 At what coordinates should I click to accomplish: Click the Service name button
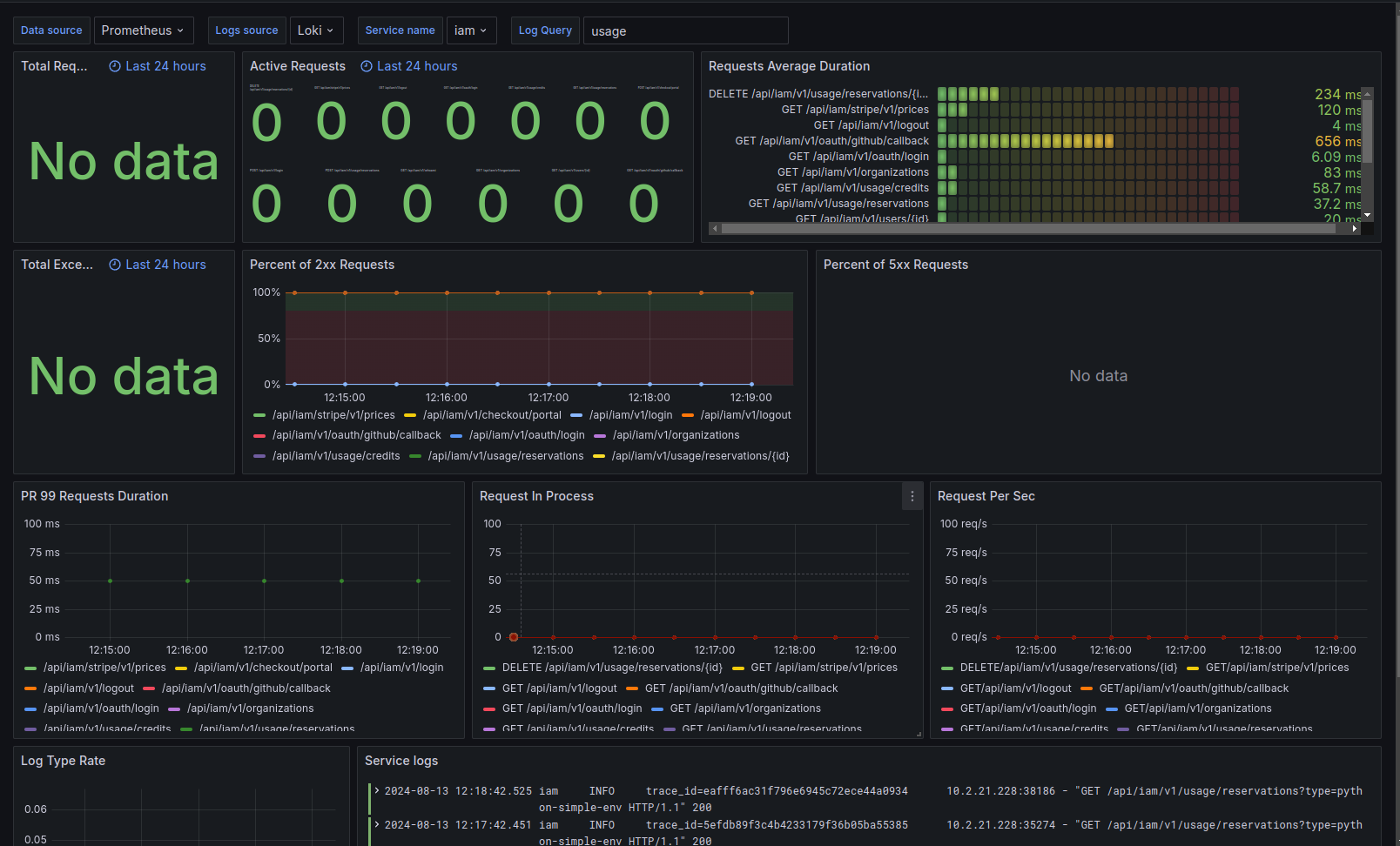[400, 30]
